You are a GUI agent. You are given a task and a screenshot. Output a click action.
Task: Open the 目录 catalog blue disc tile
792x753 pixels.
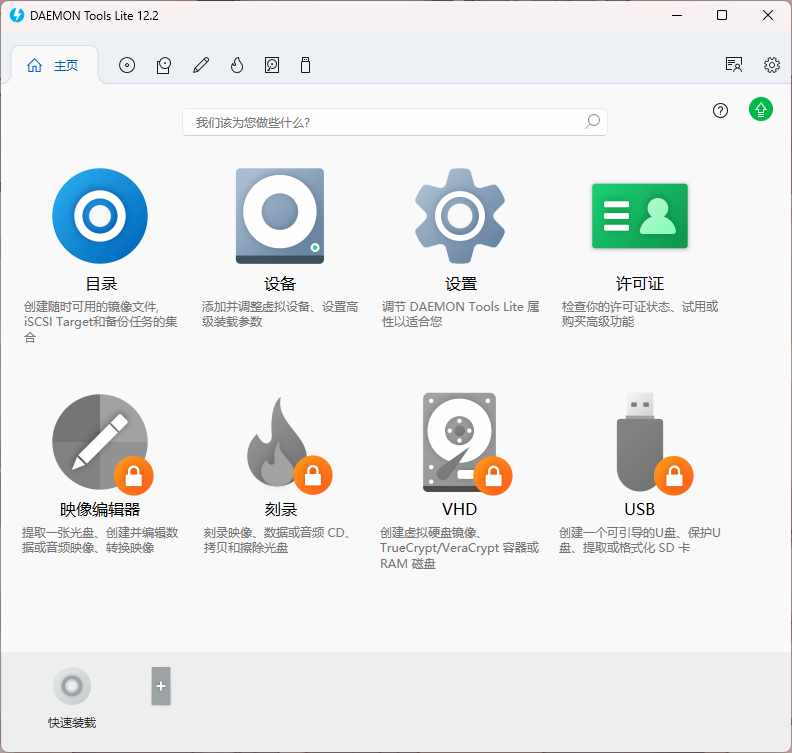(100, 216)
